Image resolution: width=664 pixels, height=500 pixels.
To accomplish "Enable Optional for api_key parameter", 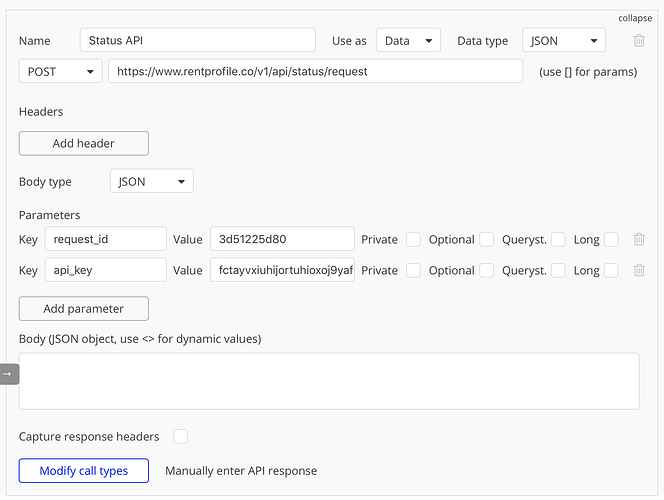I will point(487,270).
